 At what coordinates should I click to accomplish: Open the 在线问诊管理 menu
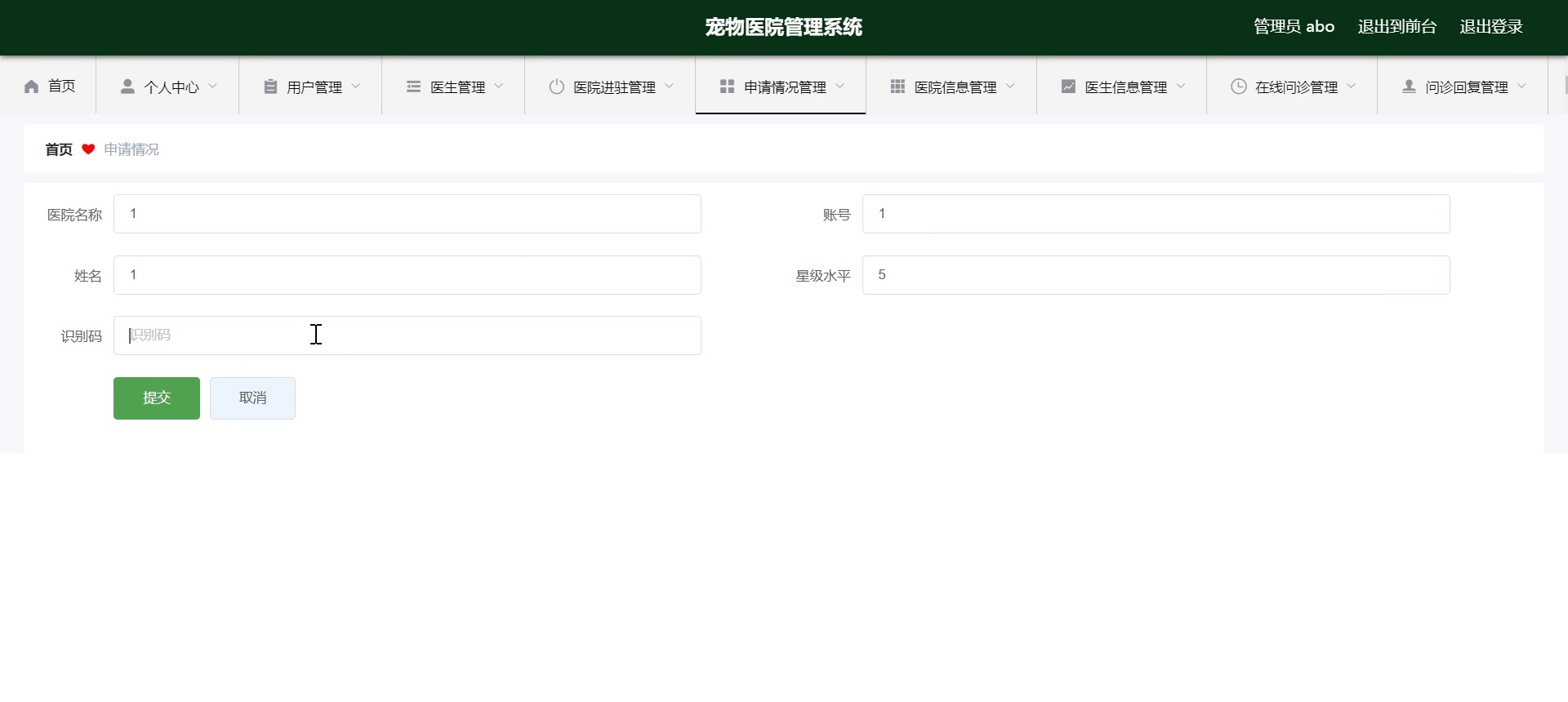coord(1292,86)
